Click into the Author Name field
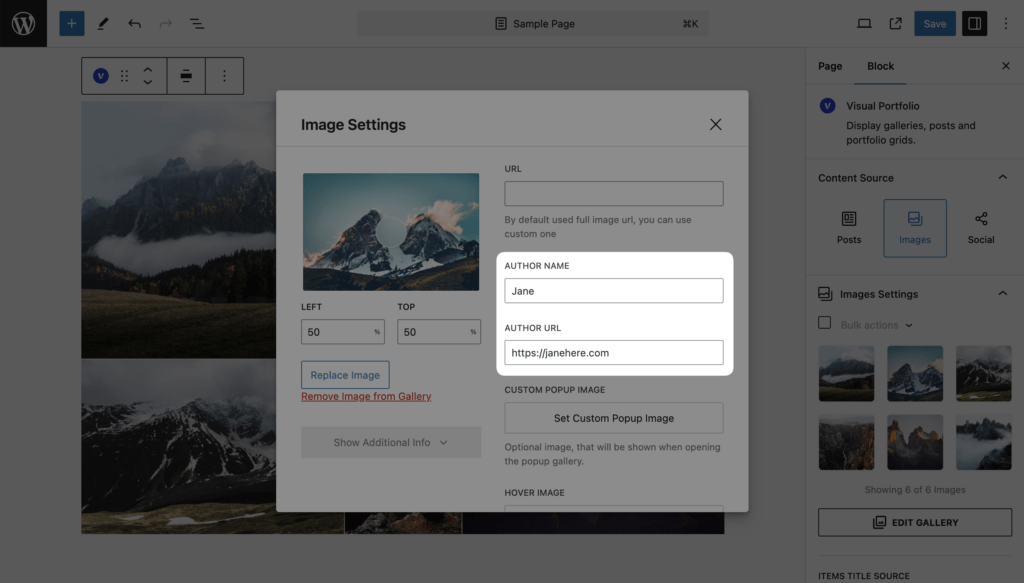The width and height of the screenshot is (1024, 583). point(613,291)
